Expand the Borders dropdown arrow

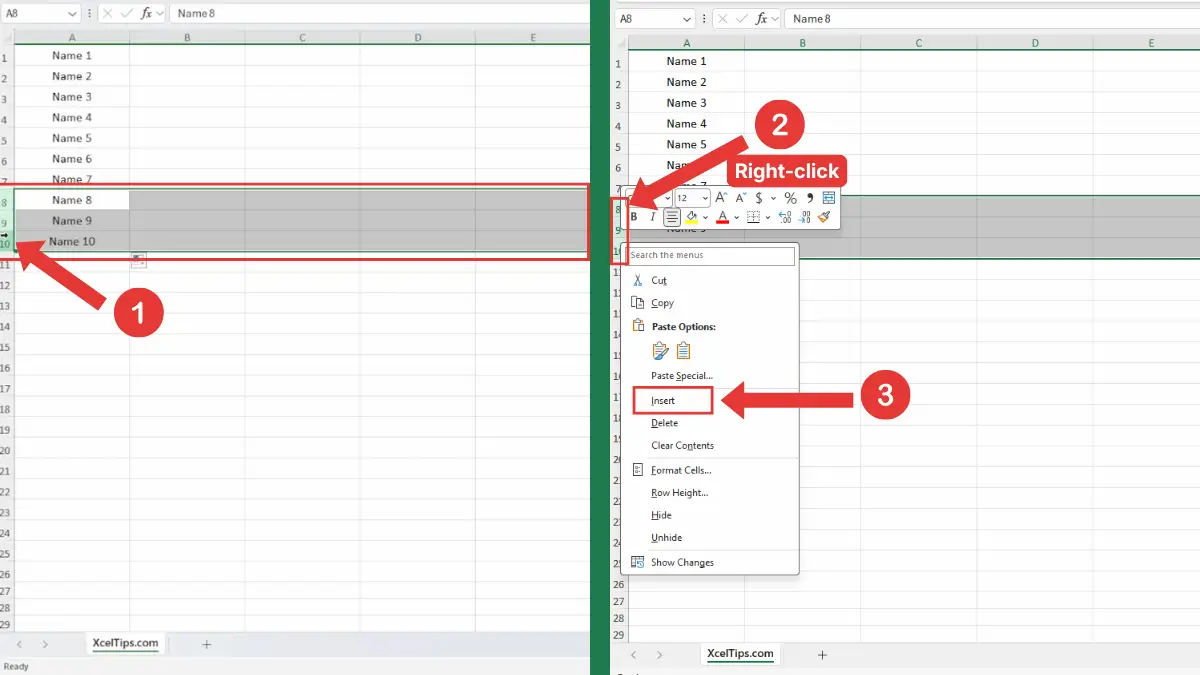pos(768,217)
